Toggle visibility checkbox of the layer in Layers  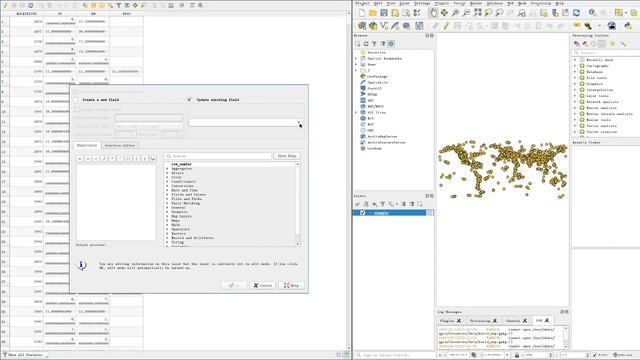coord(362,213)
